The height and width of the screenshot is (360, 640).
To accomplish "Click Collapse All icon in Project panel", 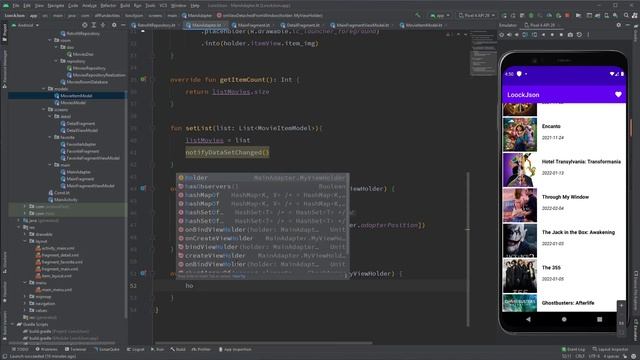I will click(x=102, y=25).
